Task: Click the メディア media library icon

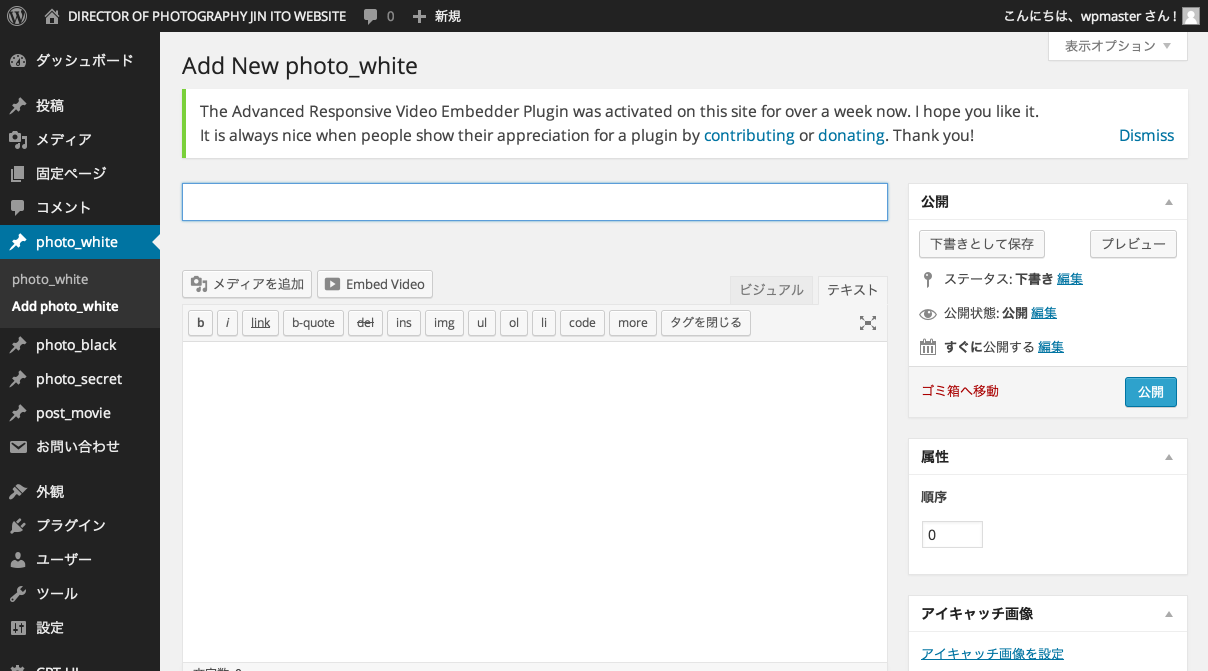Action: click(x=18, y=140)
